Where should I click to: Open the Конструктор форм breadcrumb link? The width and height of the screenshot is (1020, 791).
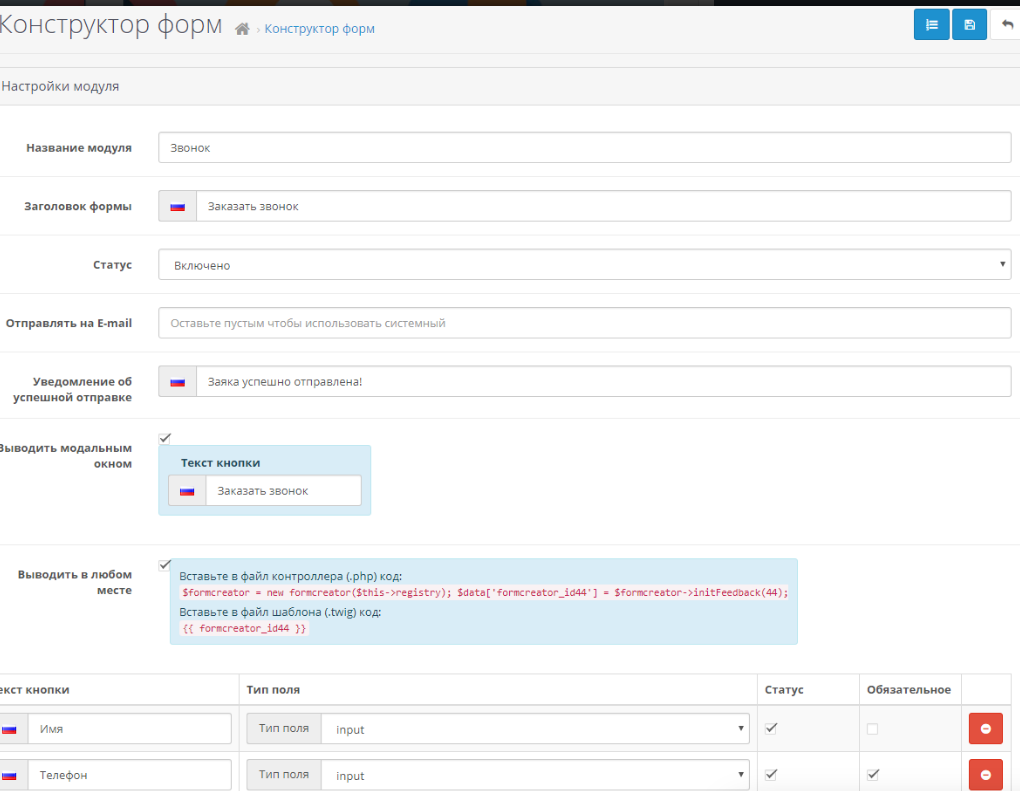(x=319, y=29)
